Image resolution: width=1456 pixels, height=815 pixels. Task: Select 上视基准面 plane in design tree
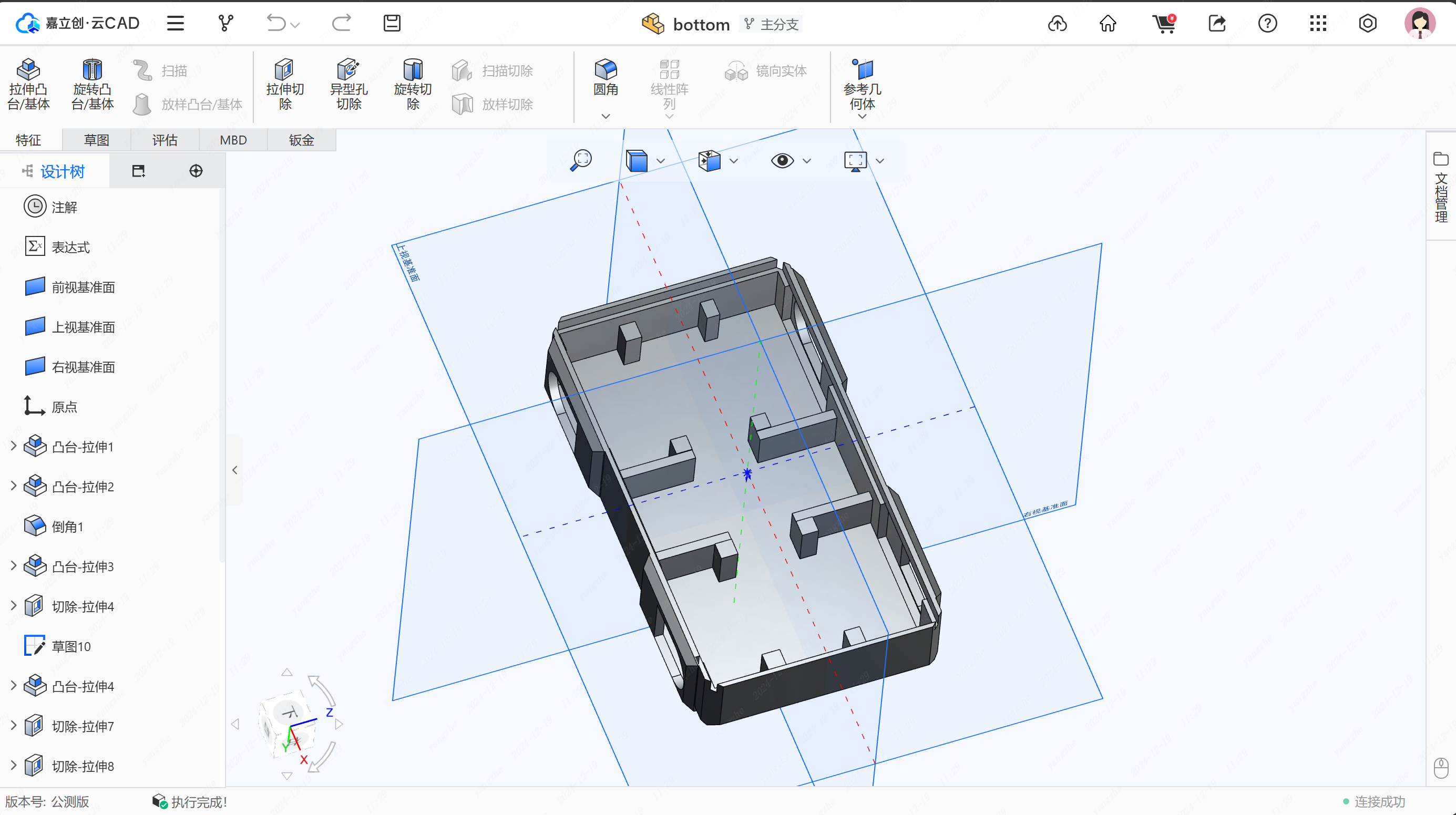coord(83,327)
